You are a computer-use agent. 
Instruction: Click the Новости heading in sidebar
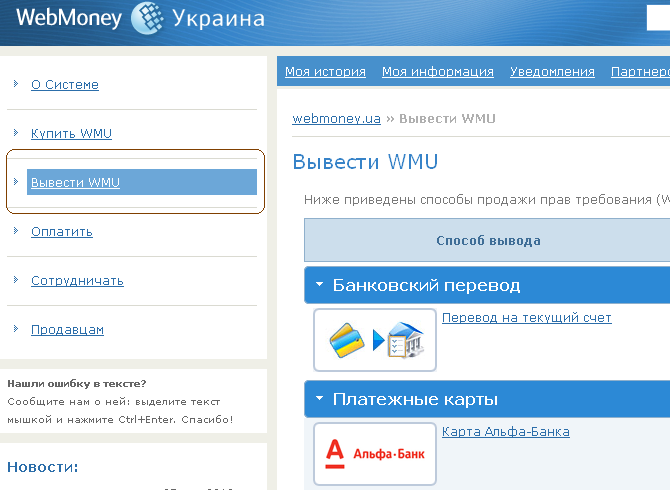coord(43,467)
